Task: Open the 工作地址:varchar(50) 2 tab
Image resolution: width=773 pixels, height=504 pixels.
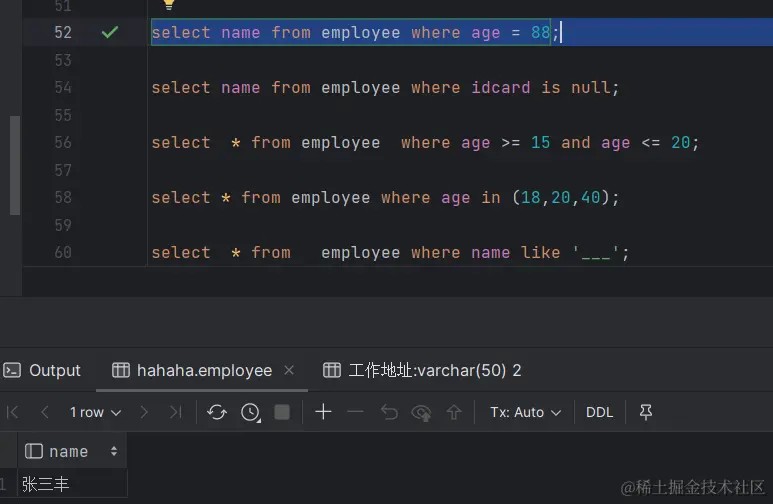Action: pos(422,370)
